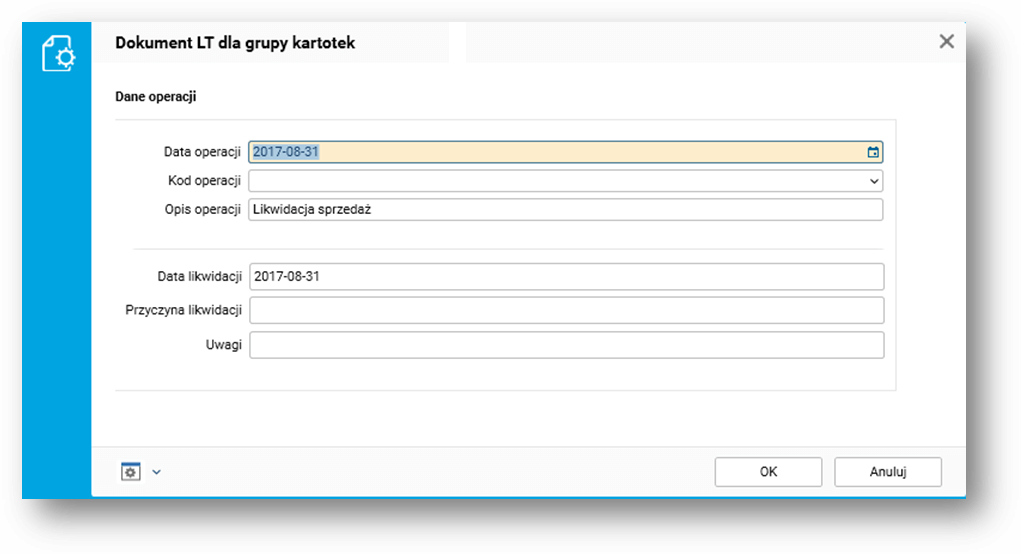Click the Data likwidacji field
1021x554 pixels.
[x=566, y=277]
